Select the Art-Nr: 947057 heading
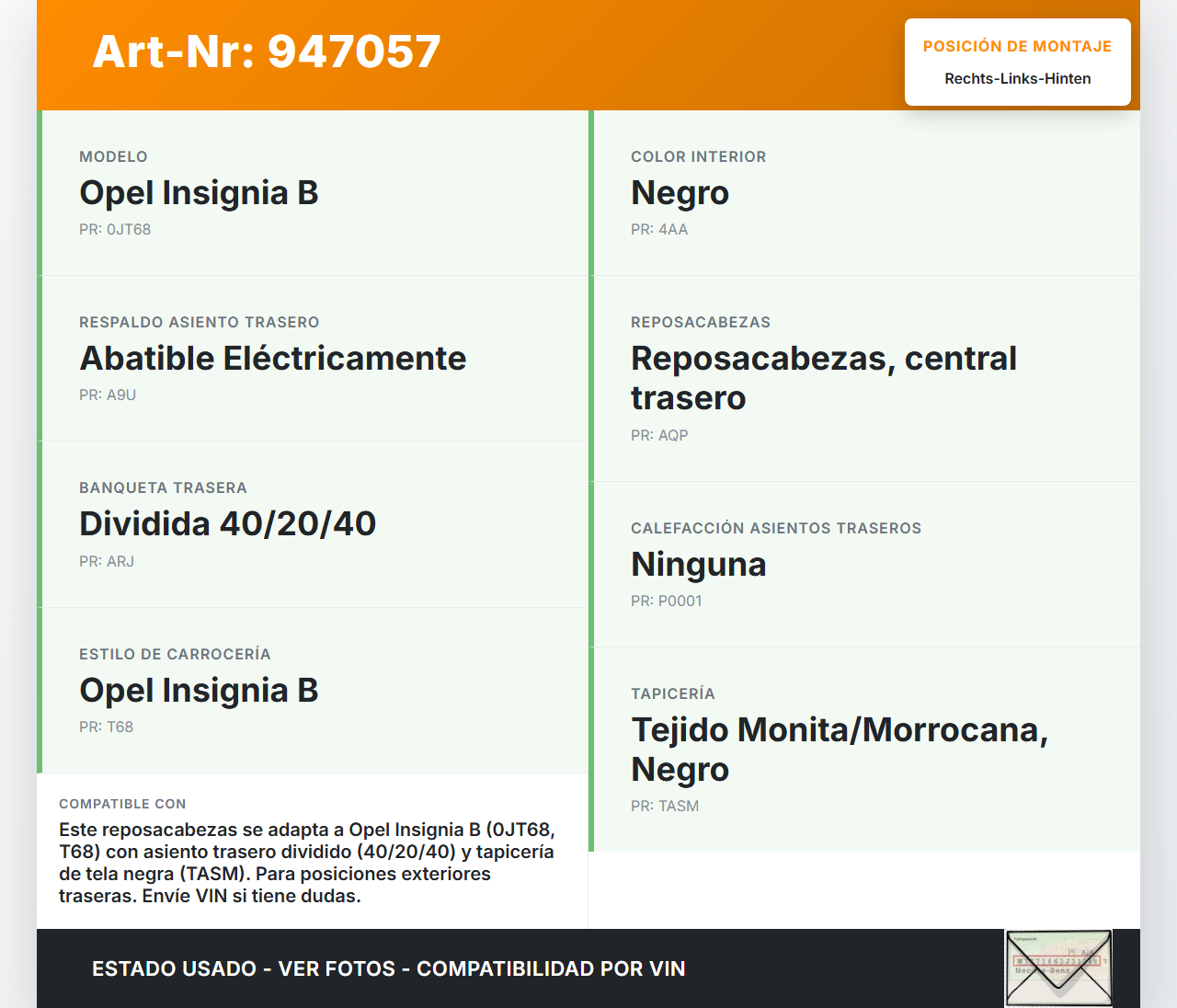Image resolution: width=1177 pixels, height=1008 pixels. pyautogui.click(x=267, y=52)
